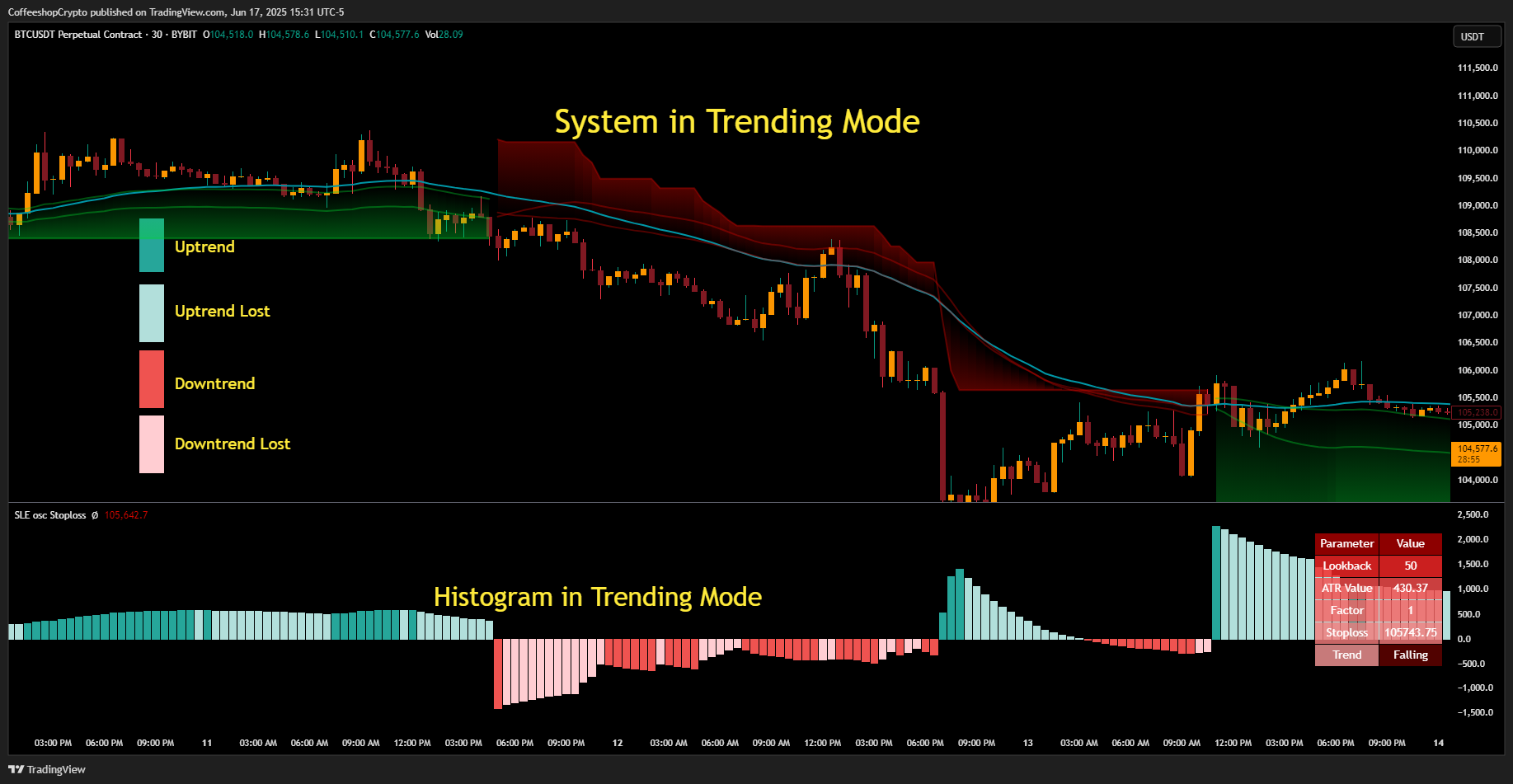1513x784 pixels.
Task: Click the 1,500.0 oscillator axis label
Action: [x=1473, y=565]
